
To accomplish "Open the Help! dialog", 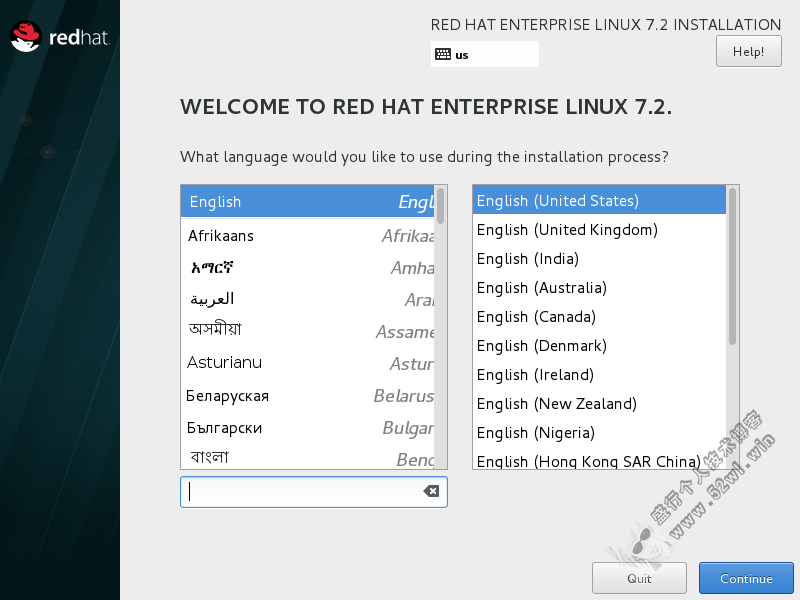I will point(748,52).
